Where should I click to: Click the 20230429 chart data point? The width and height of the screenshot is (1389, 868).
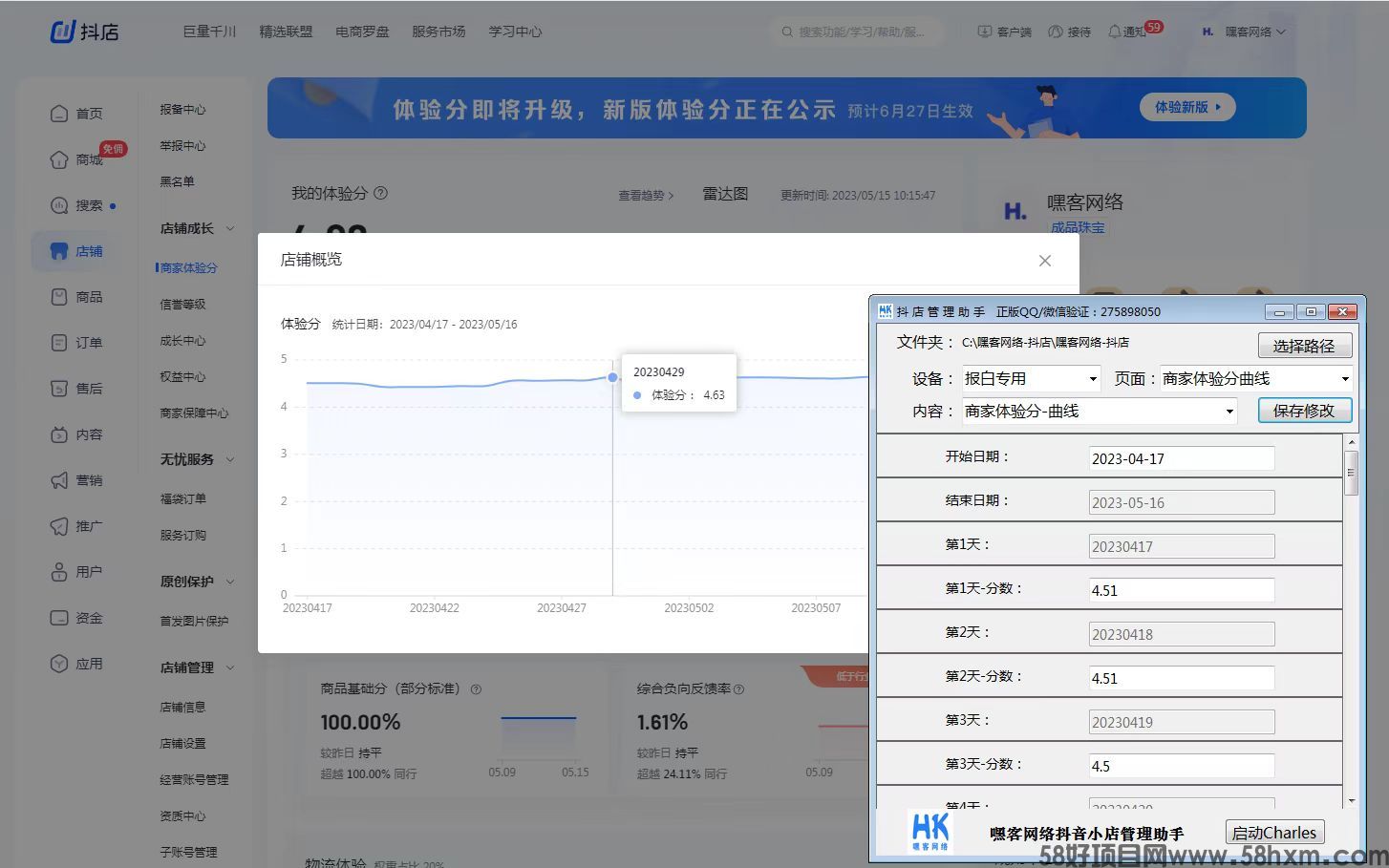[x=612, y=377]
